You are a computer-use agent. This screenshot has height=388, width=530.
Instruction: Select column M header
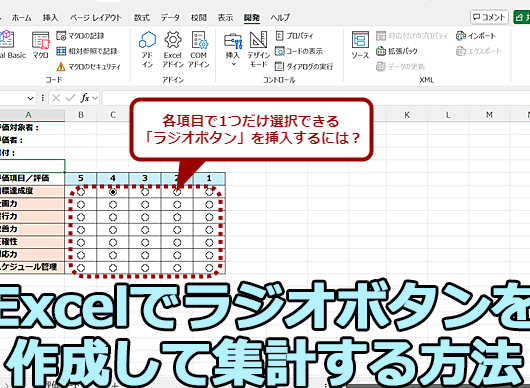coord(489,115)
